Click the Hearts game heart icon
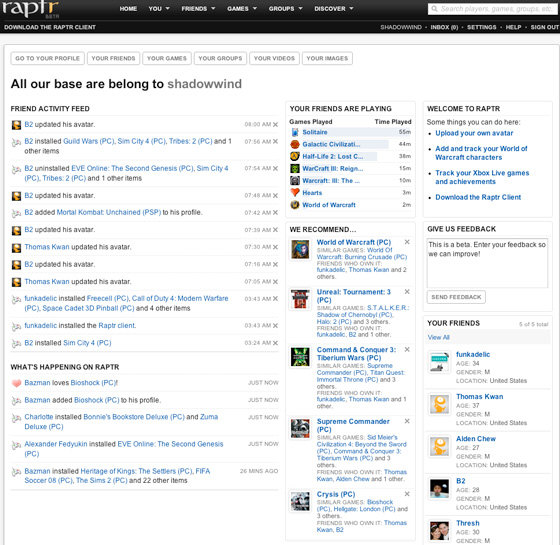The width and height of the screenshot is (560, 545). pyautogui.click(x=295, y=192)
